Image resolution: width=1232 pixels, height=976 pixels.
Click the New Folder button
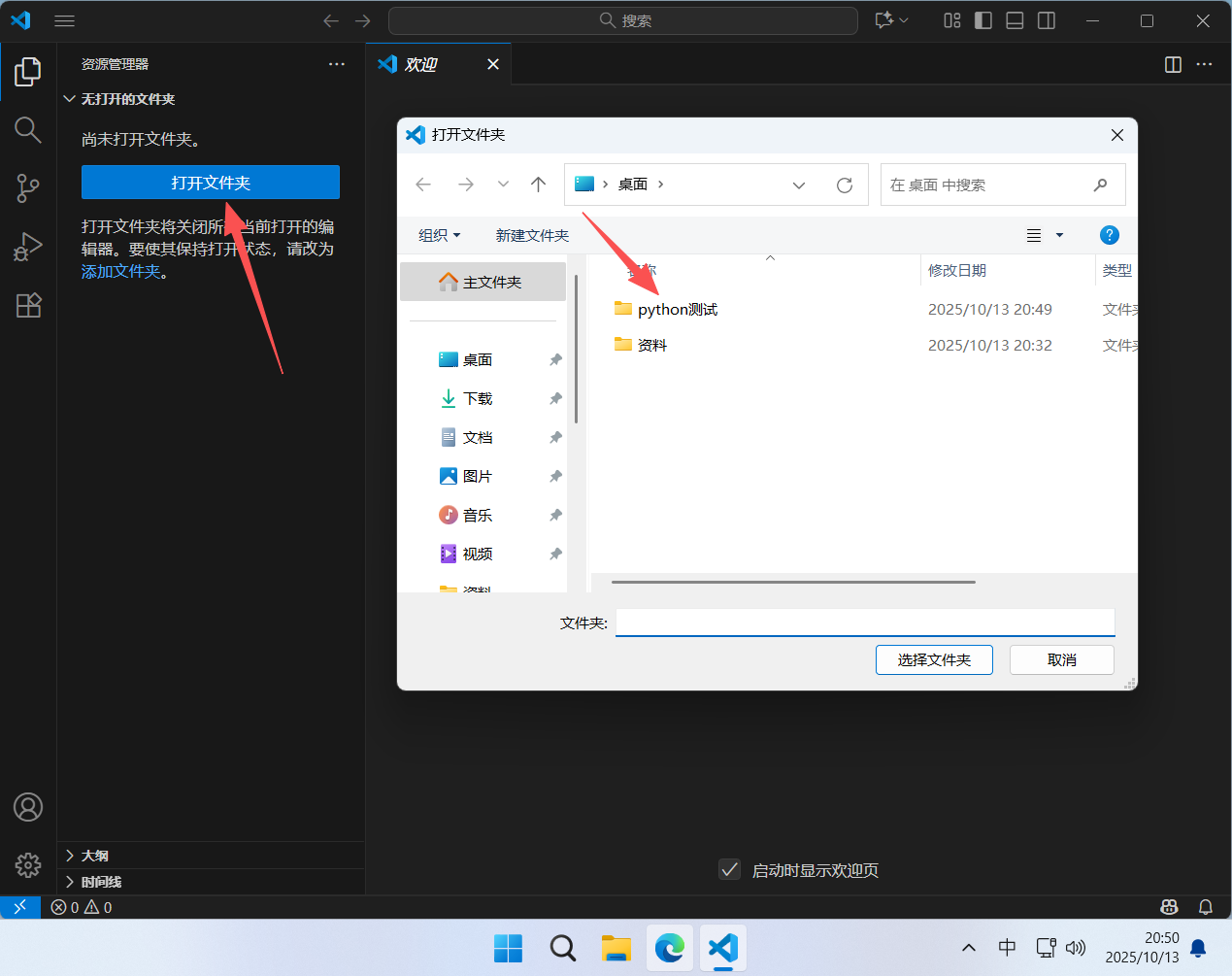tap(532, 235)
